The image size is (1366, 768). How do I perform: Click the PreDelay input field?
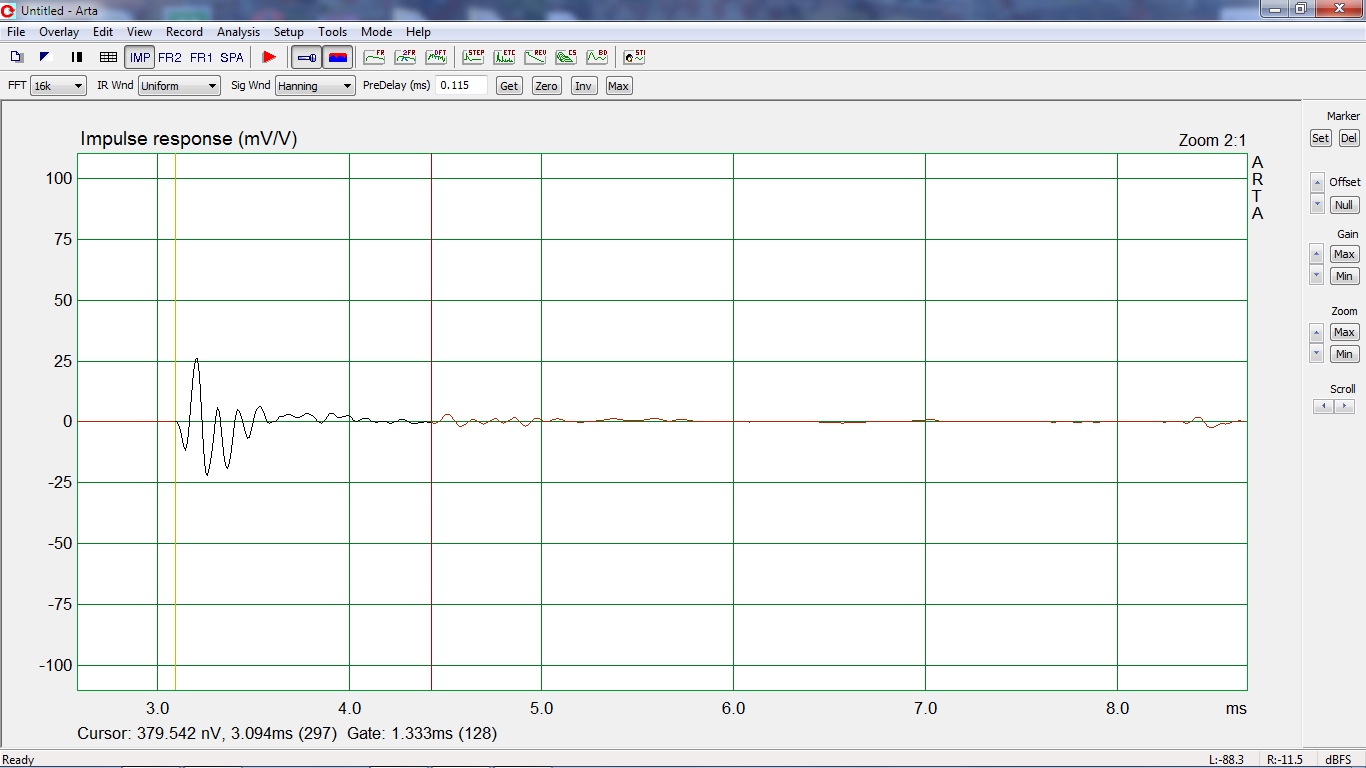point(461,86)
